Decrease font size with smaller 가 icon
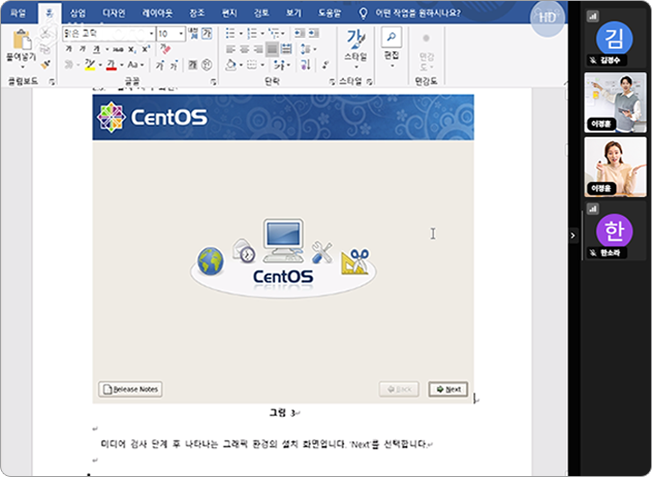This screenshot has height=477, width=652. [174, 65]
